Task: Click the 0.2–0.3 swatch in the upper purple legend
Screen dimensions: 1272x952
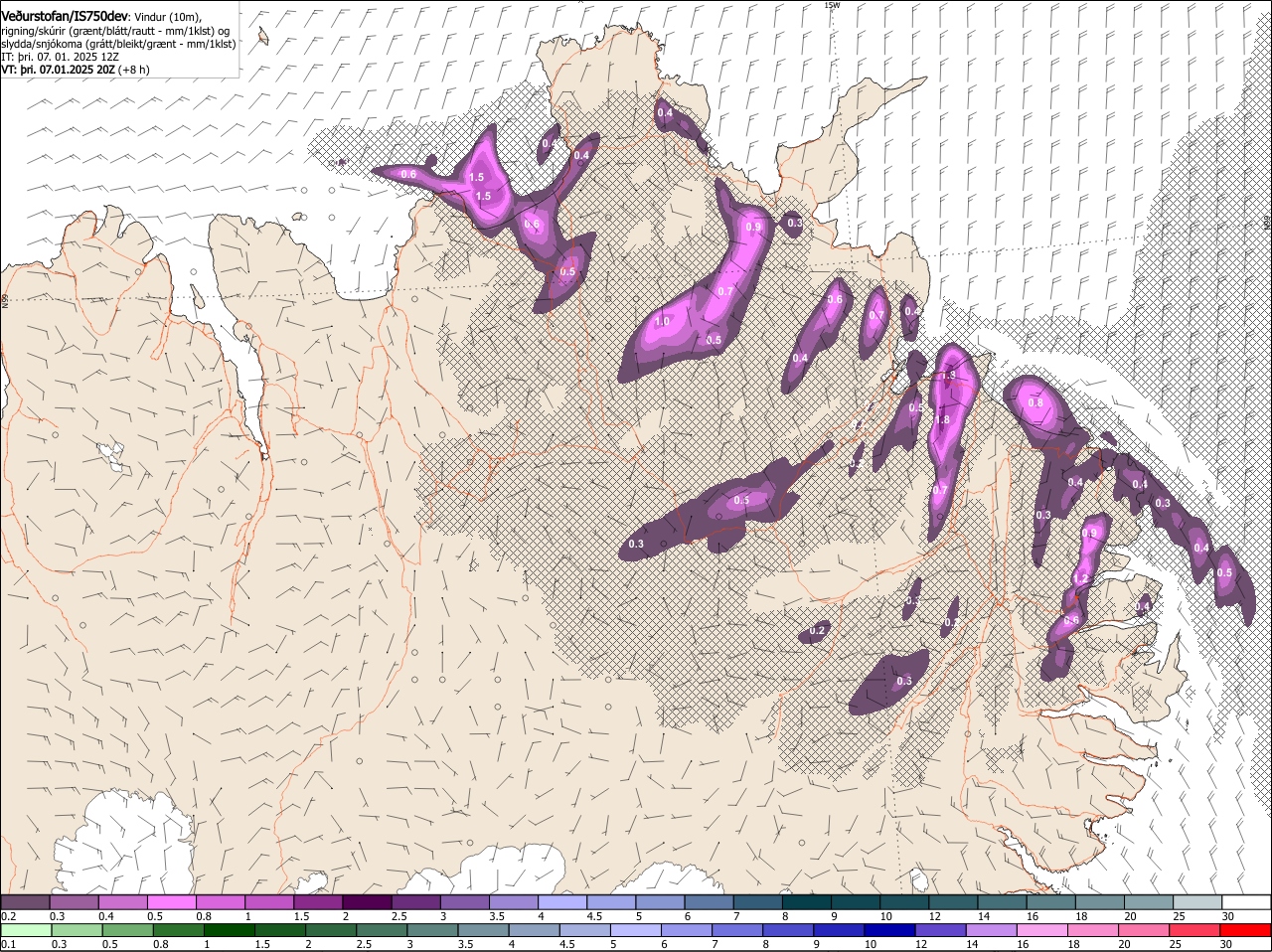Action: coord(26,902)
